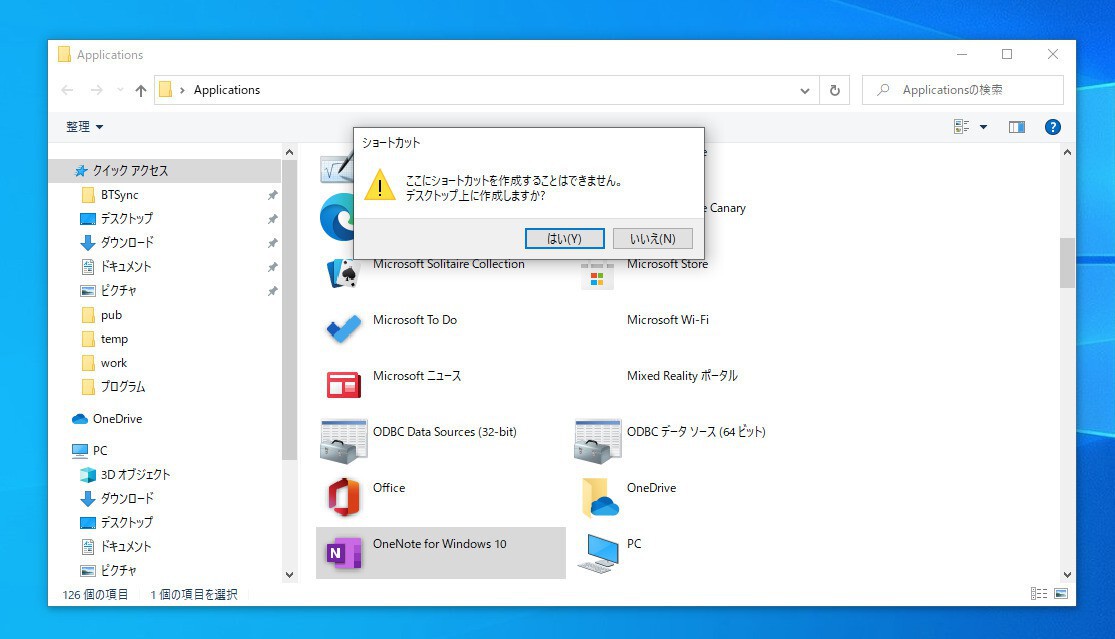Viewport: 1115px width, 639px height.
Task: Open the 整理 menu
Action: pos(85,127)
